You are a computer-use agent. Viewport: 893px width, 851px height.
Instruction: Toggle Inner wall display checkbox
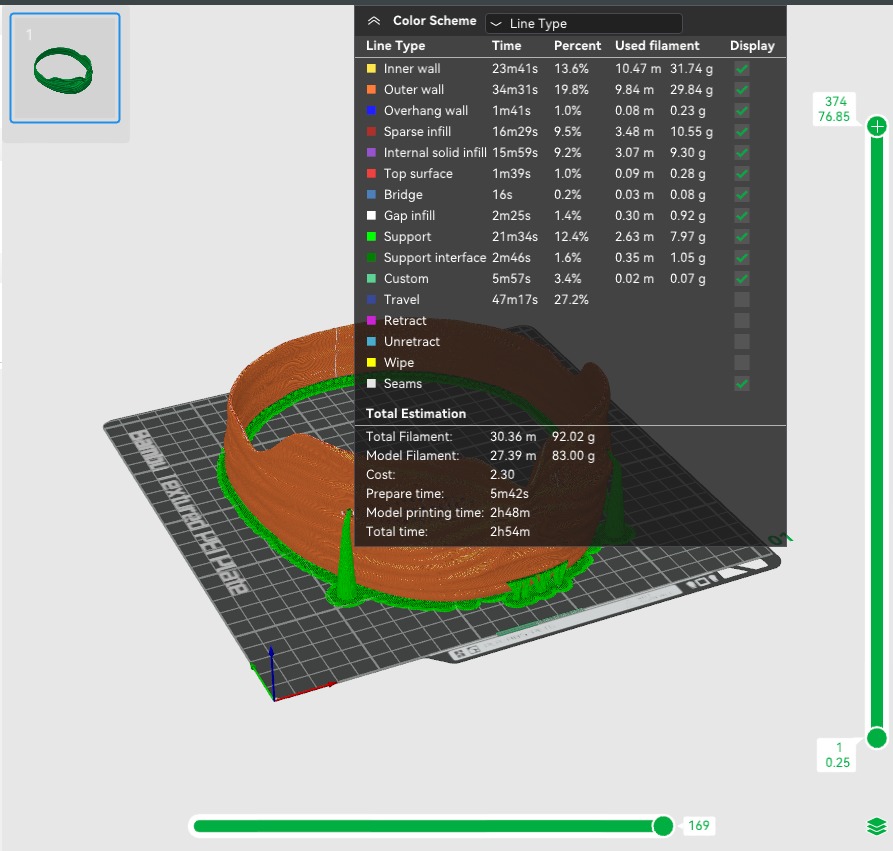pyautogui.click(x=742, y=69)
